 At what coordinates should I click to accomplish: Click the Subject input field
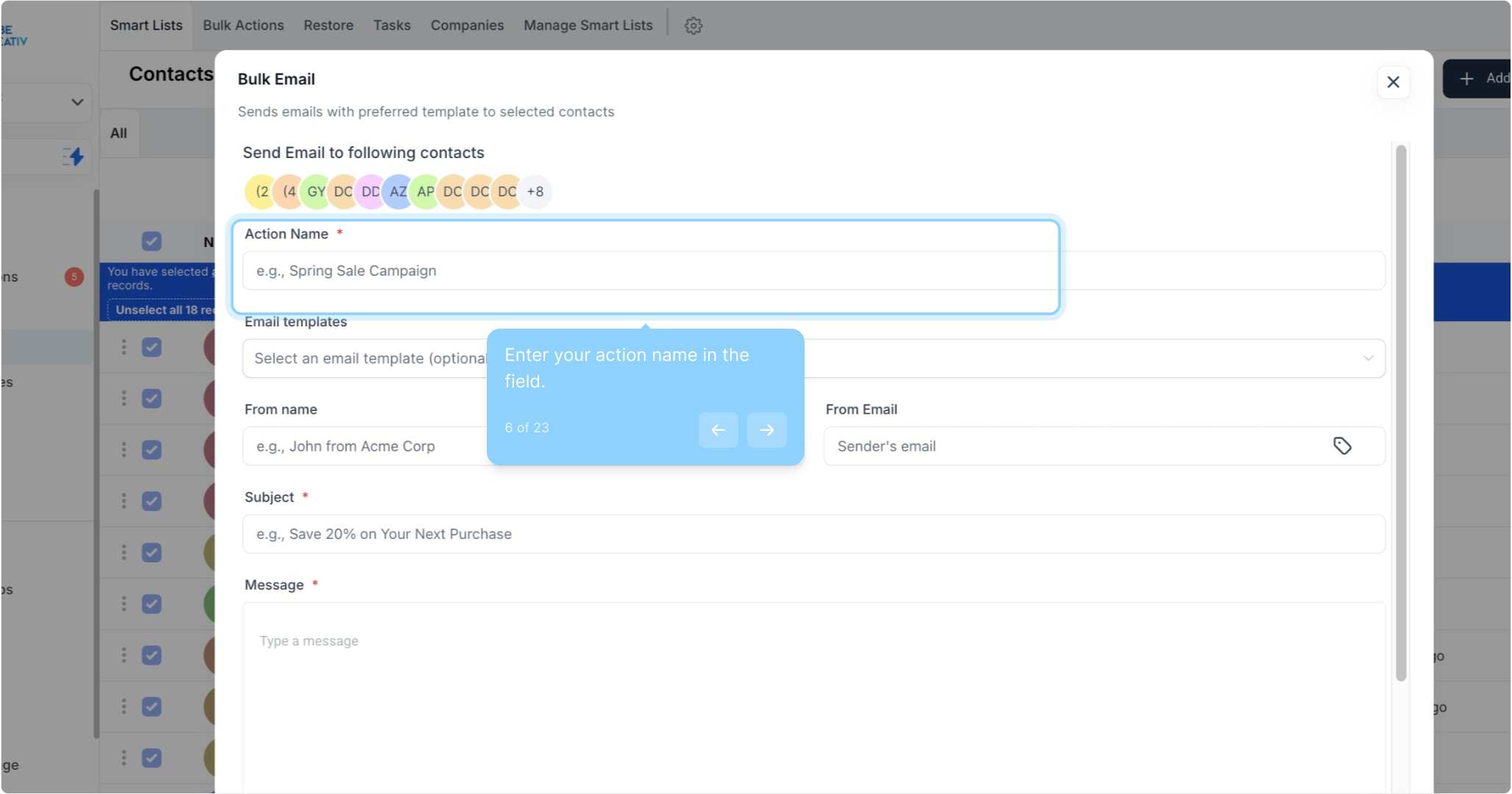click(813, 534)
